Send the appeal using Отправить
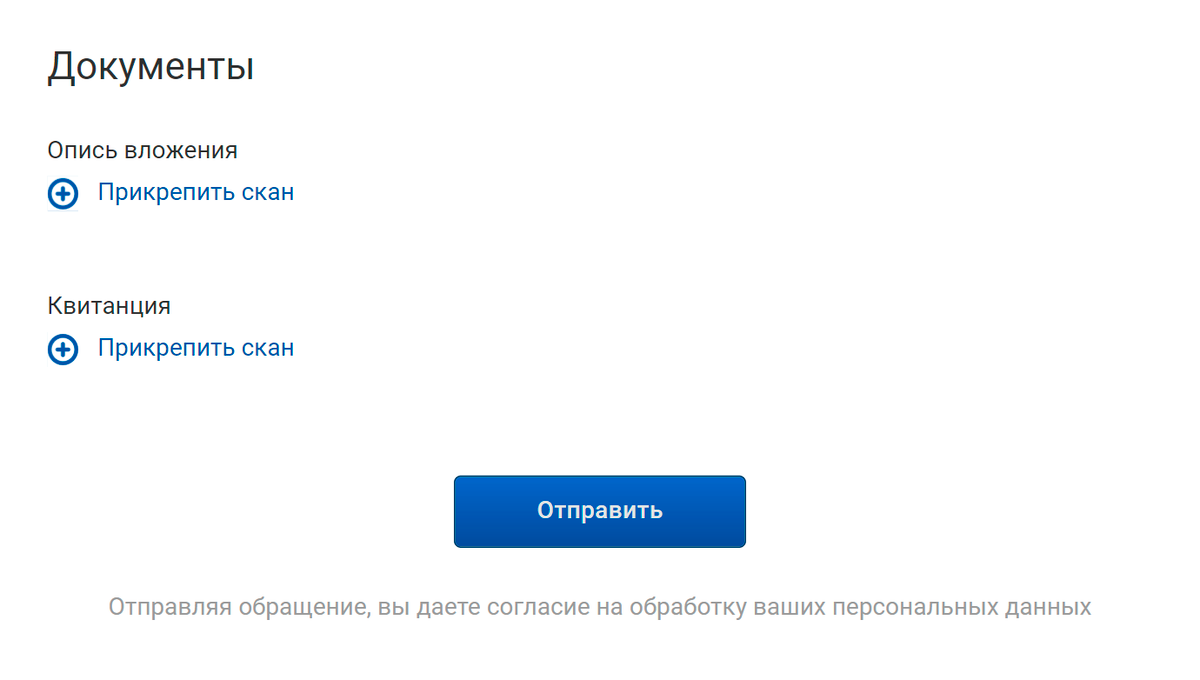This screenshot has height=680, width=1200. (x=600, y=511)
